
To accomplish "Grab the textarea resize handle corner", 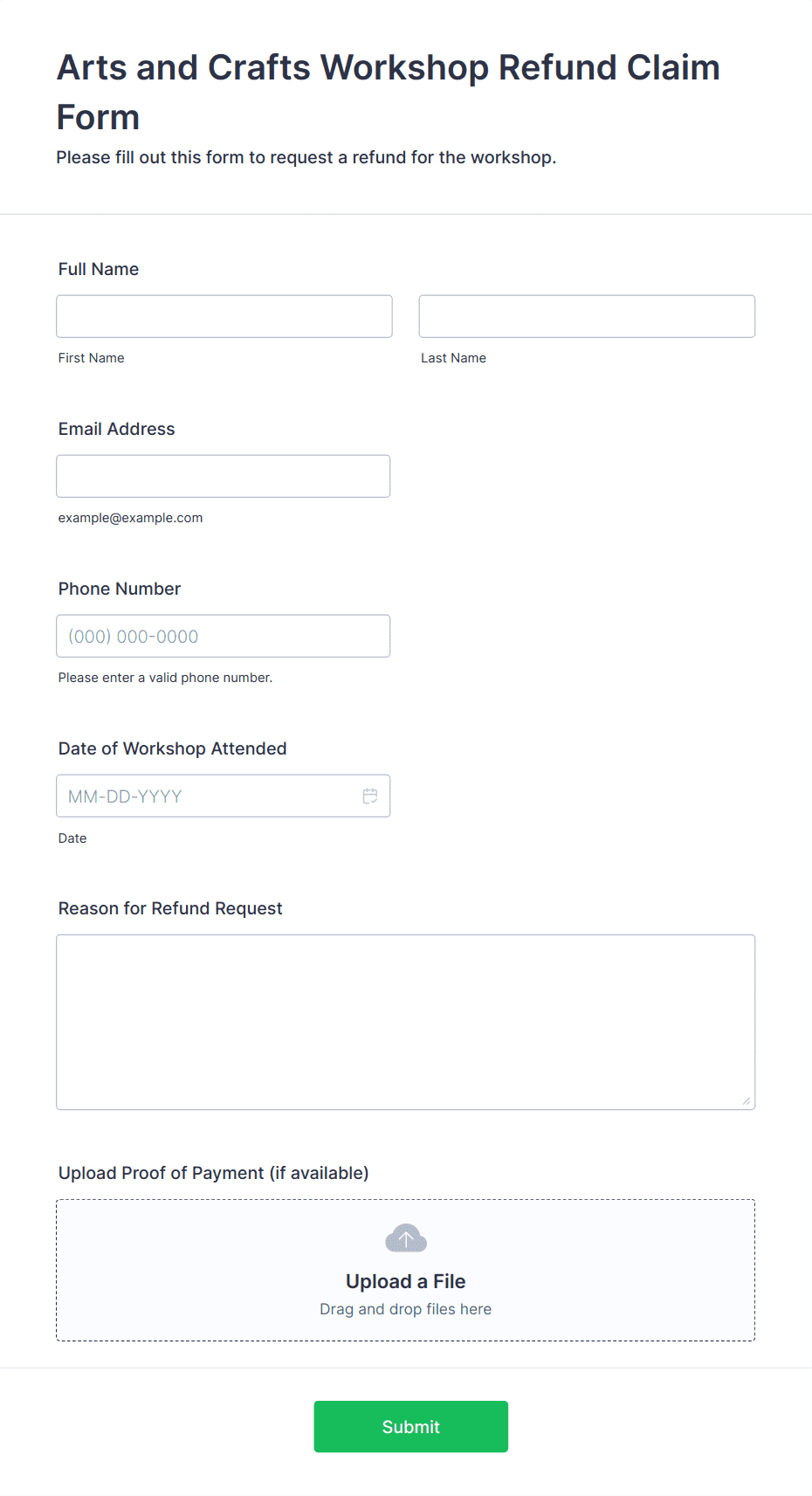I will [747, 1101].
